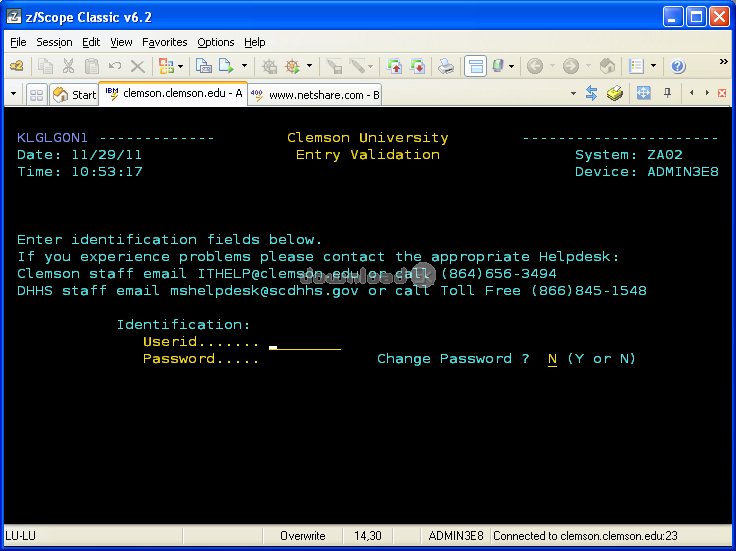736x551 pixels.
Task: Click the play macro document icon
Action: (226, 66)
